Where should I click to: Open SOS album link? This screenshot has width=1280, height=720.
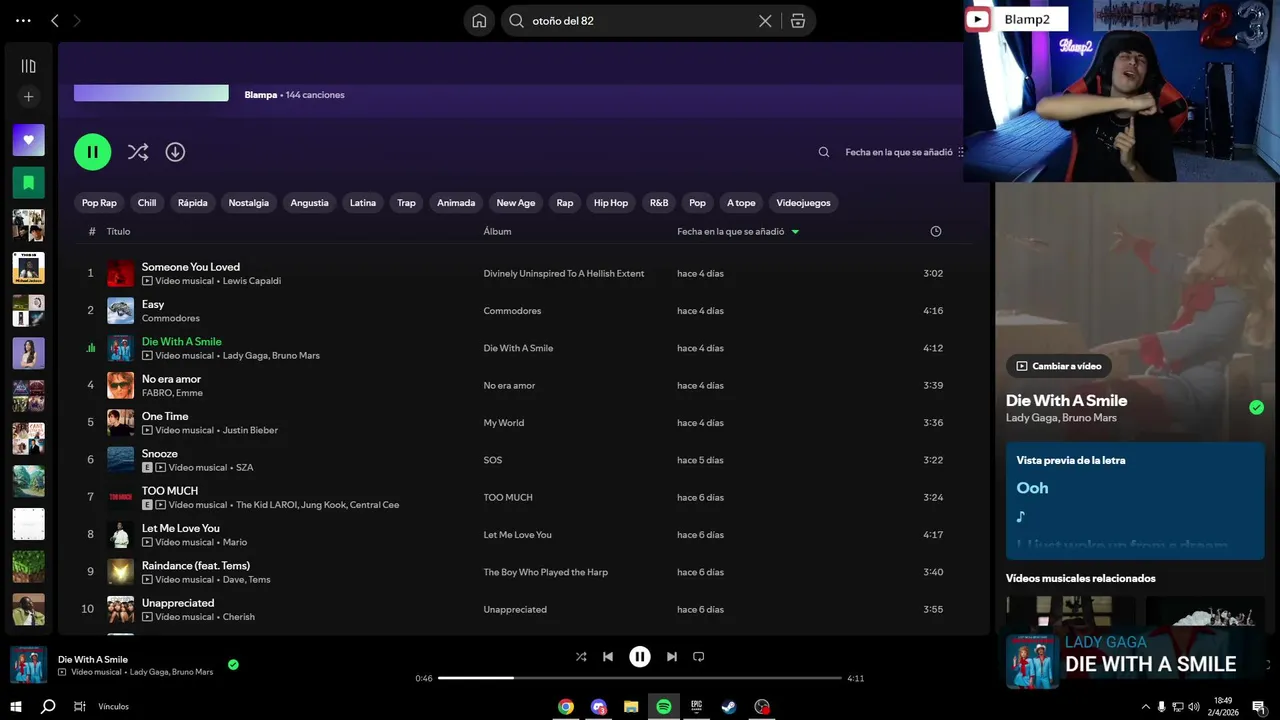pyautogui.click(x=493, y=460)
